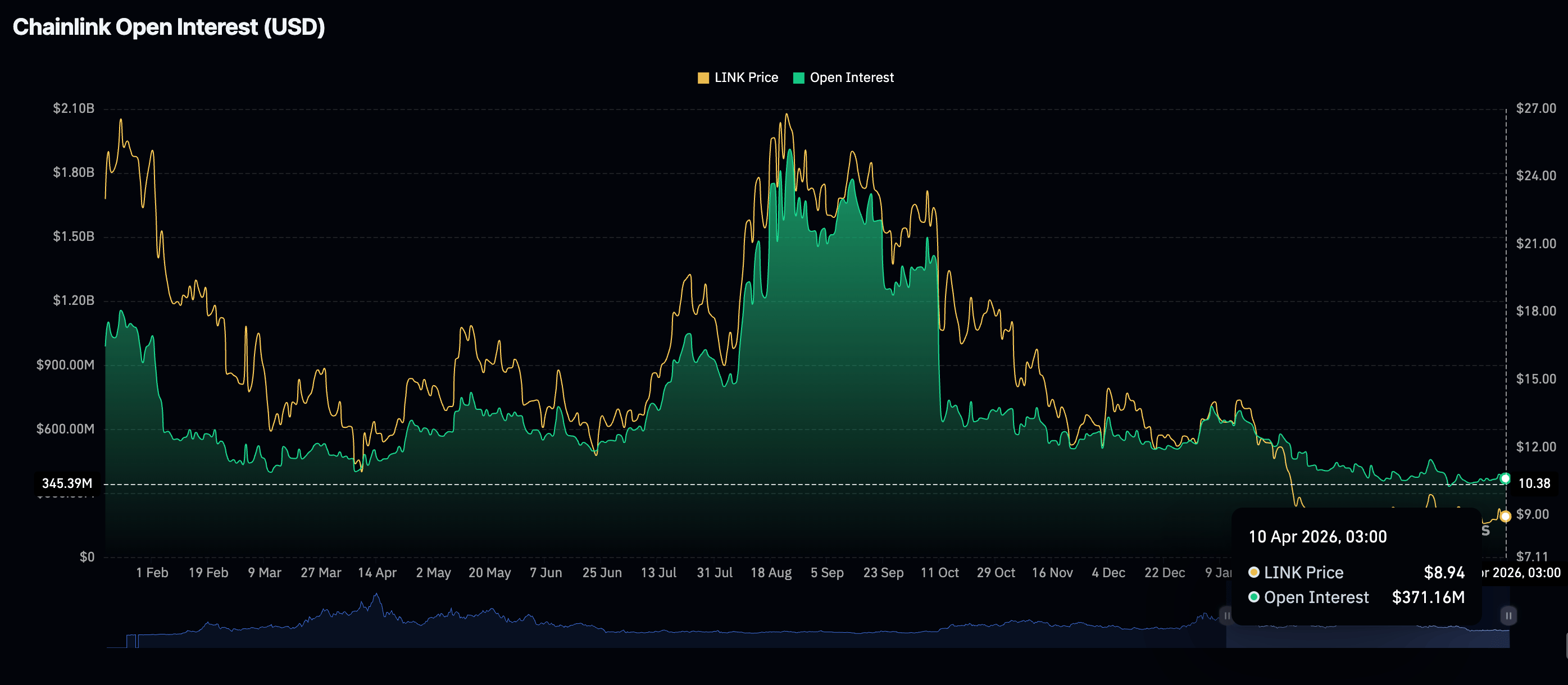Click the 10.38 crosshair label on right axis
This screenshot has height=685, width=1568.
pos(1533,483)
